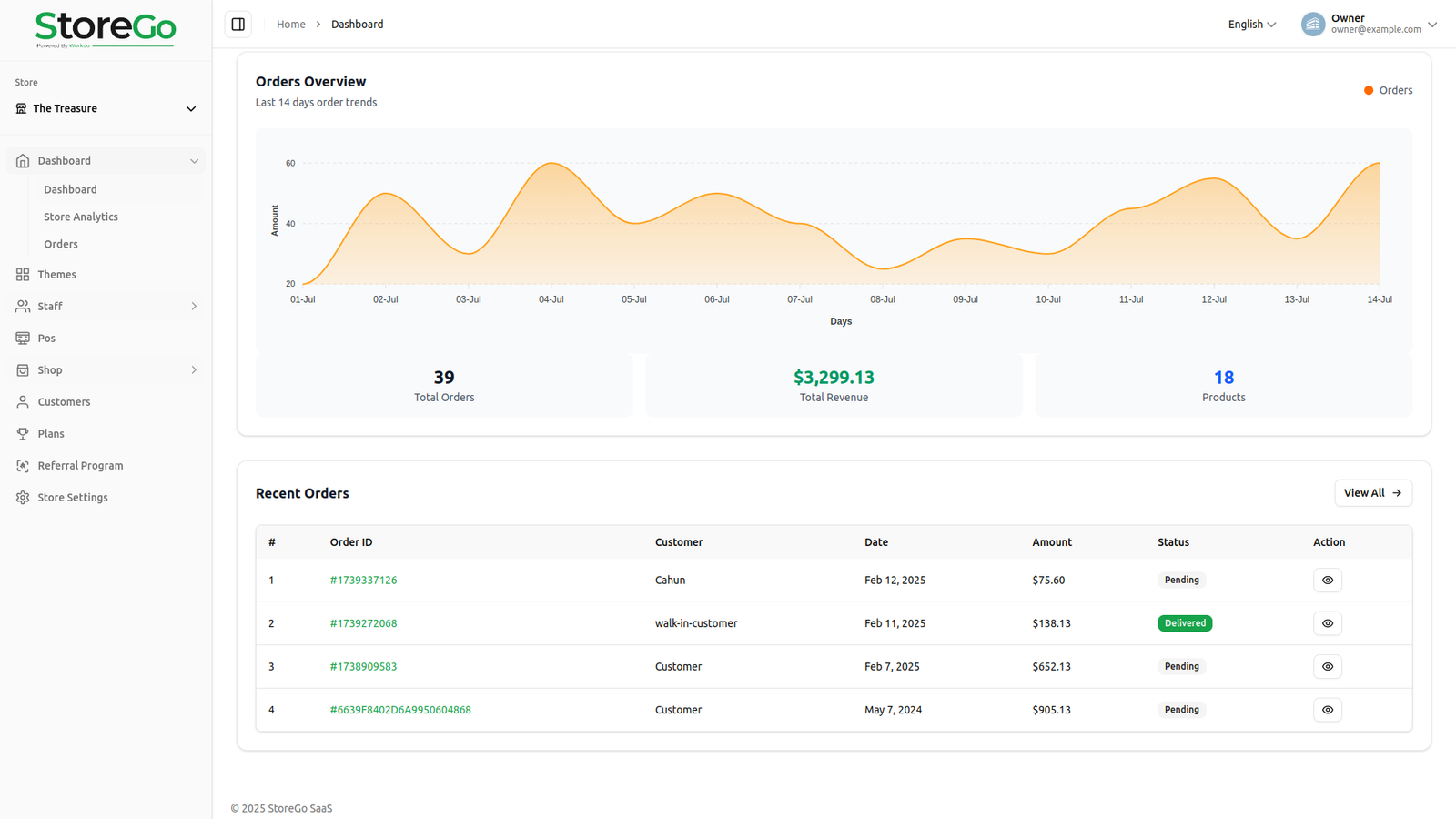View the May 7, 2024 order eye icon

coord(1327,710)
